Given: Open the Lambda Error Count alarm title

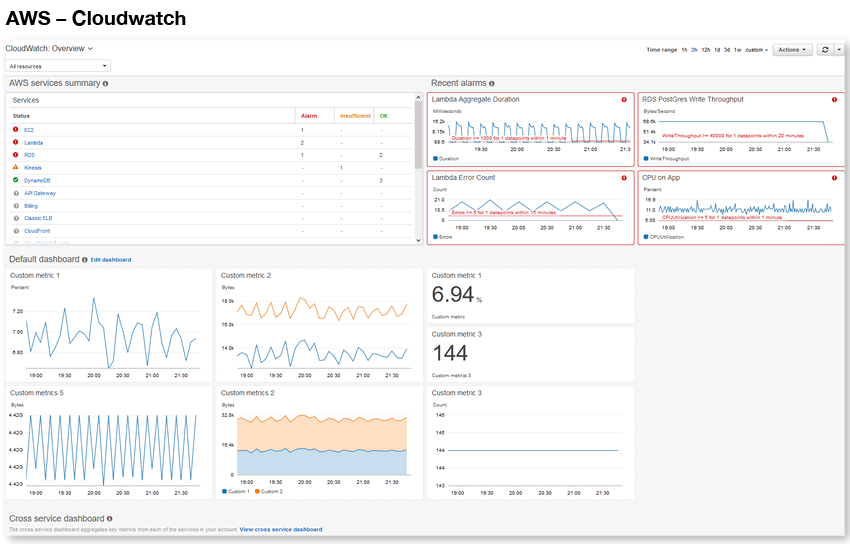Looking at the screenshot, I should [463, 178].
